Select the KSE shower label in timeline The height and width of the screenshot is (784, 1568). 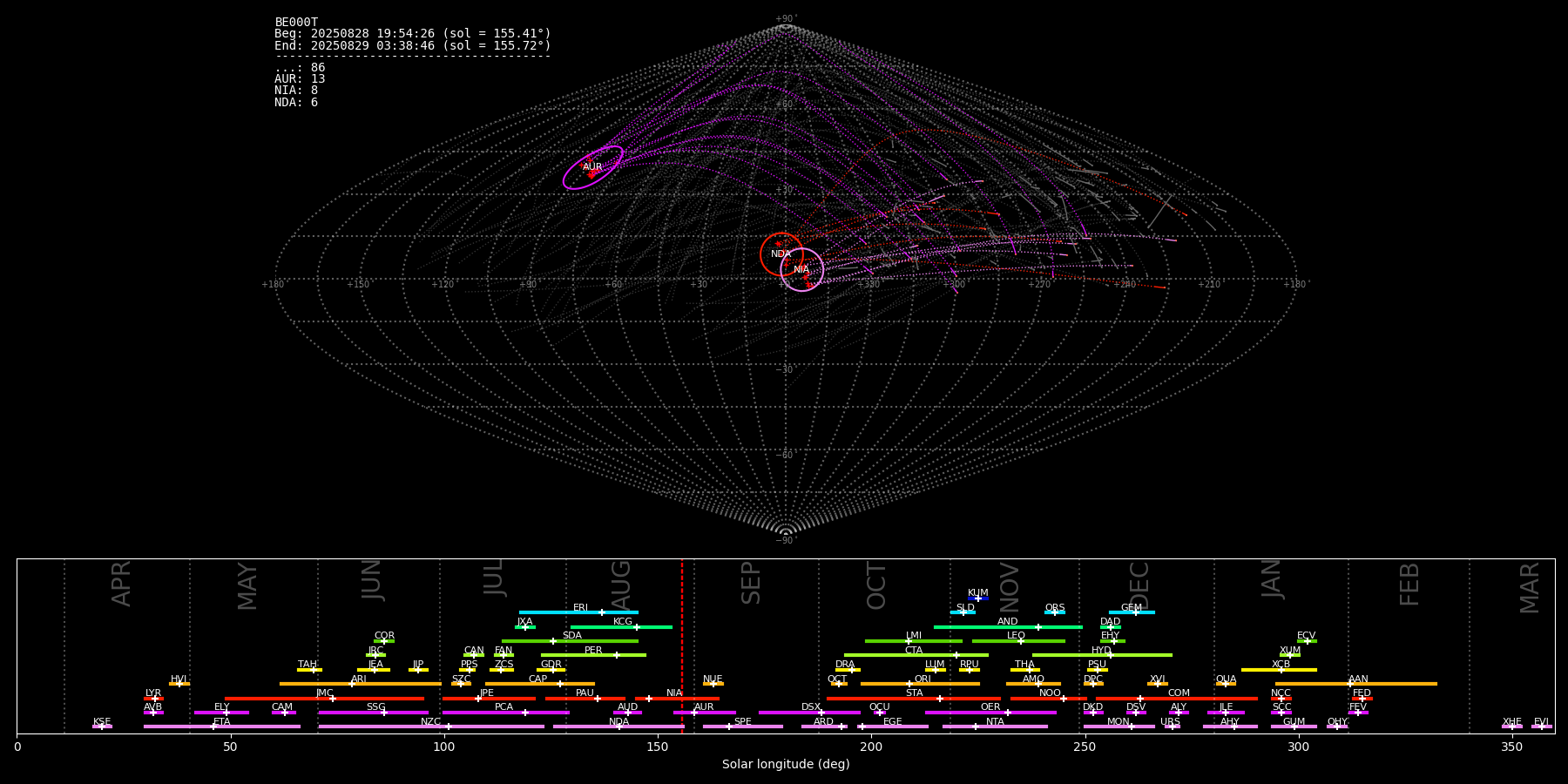pyautogui.click(x=102, y=722)
